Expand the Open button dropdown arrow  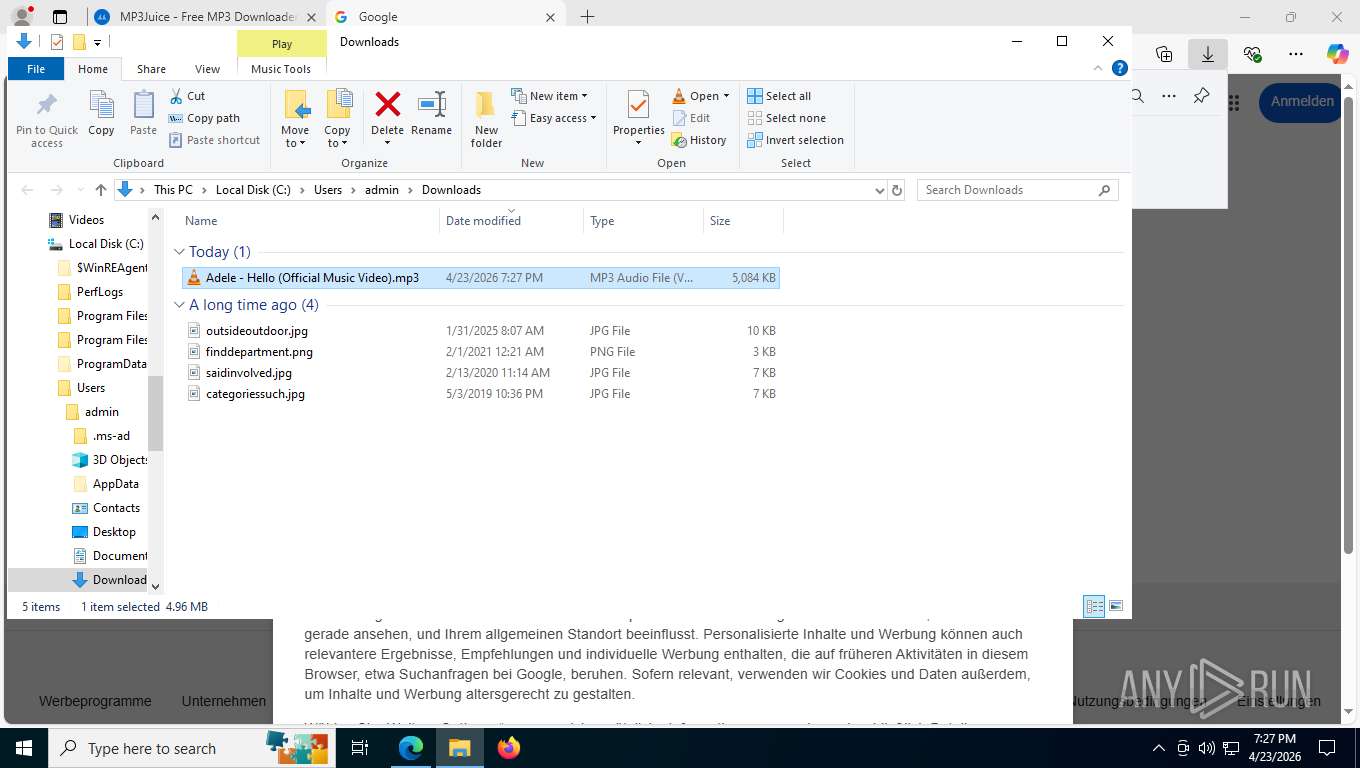tap(726, 96)
